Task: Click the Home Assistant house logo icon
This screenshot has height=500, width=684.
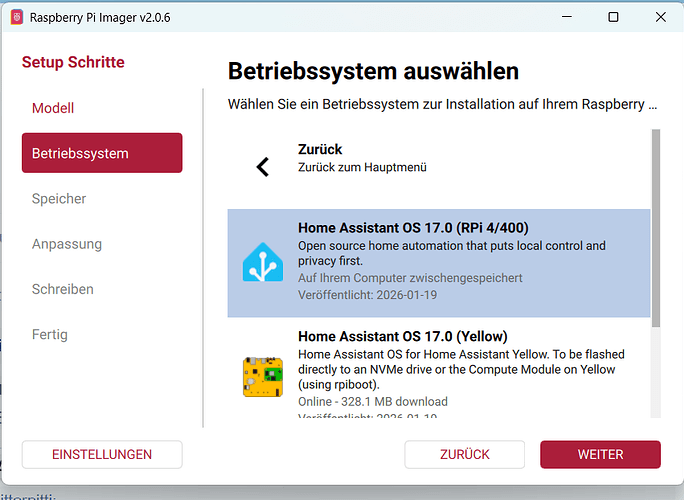Action: pos(263,262)
